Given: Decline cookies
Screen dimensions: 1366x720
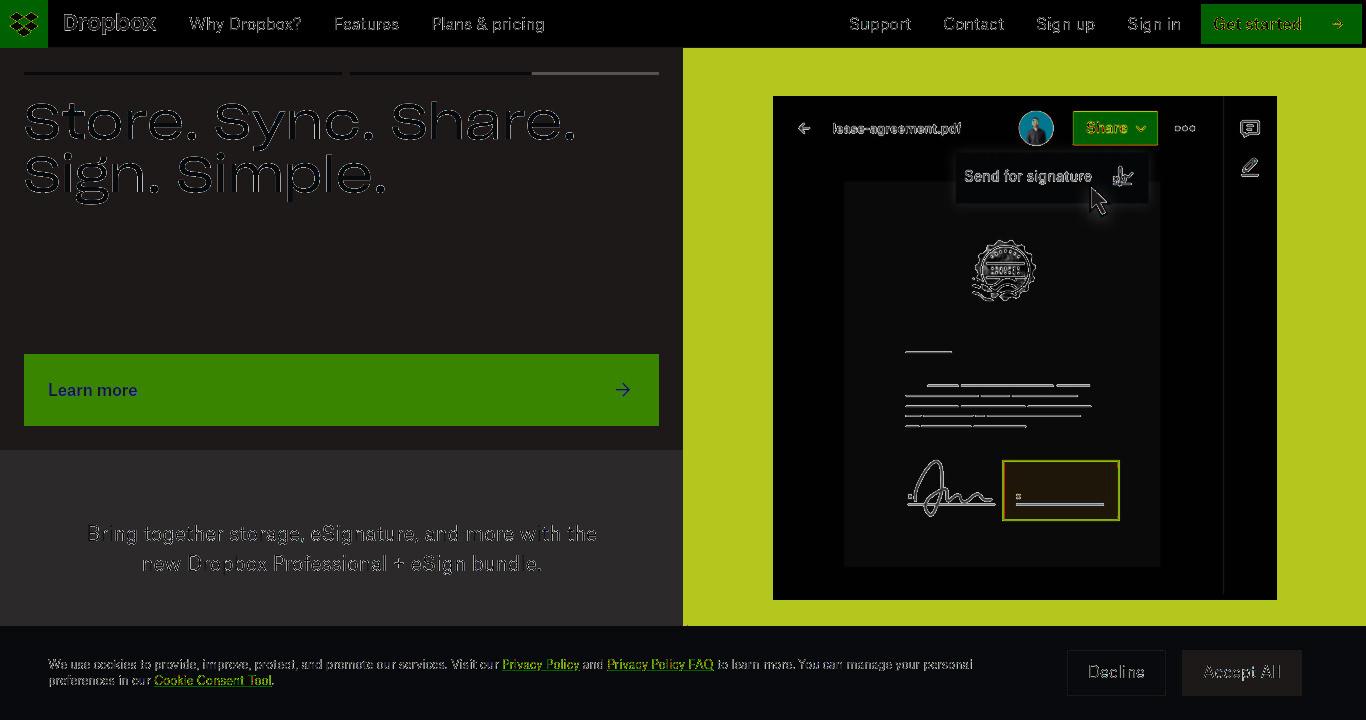Looking at the screenshot, I should click(x=1116, y=672).
